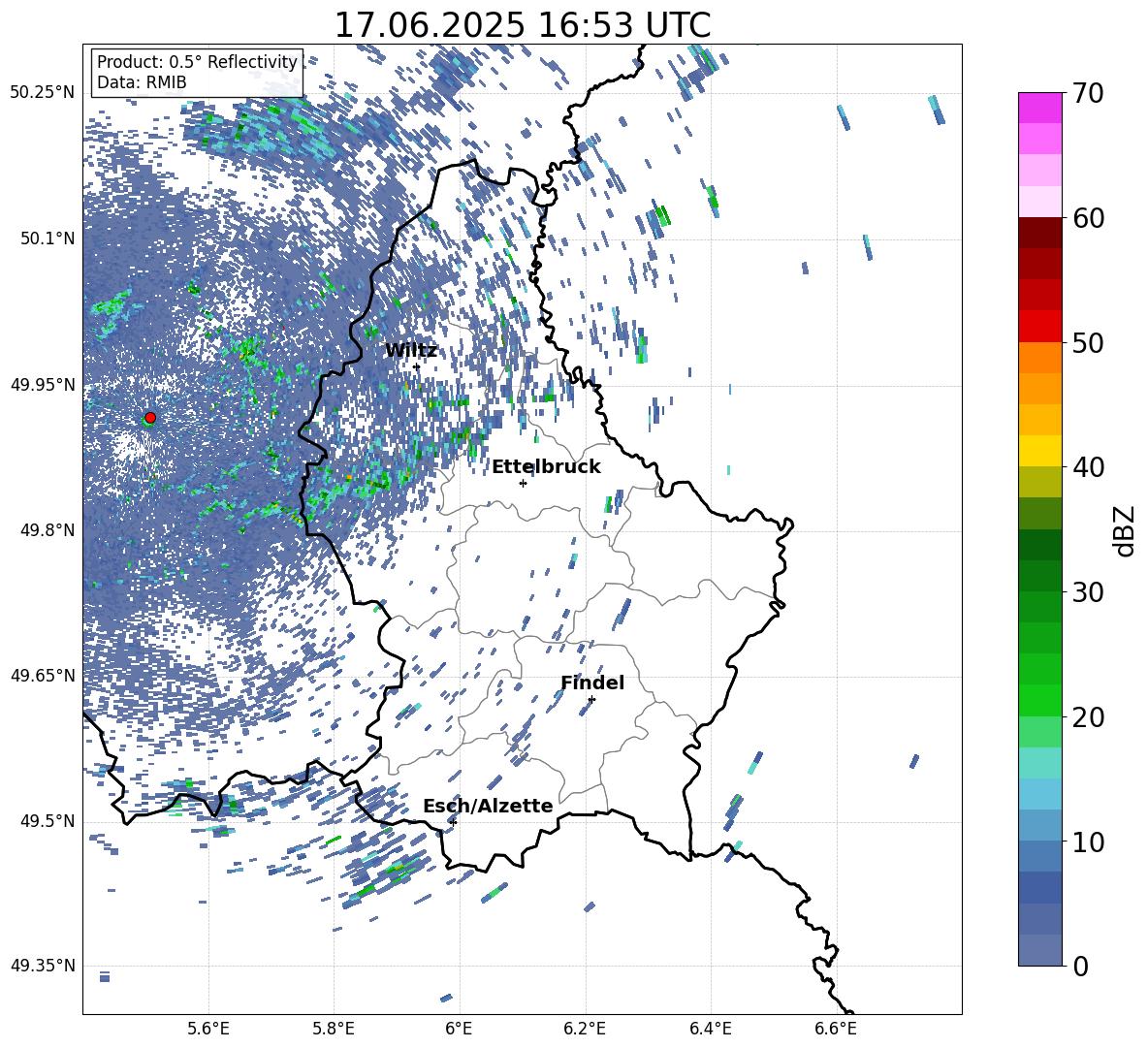Click the 70 dBZ colorbar tick label

(x=1089, y=93)
